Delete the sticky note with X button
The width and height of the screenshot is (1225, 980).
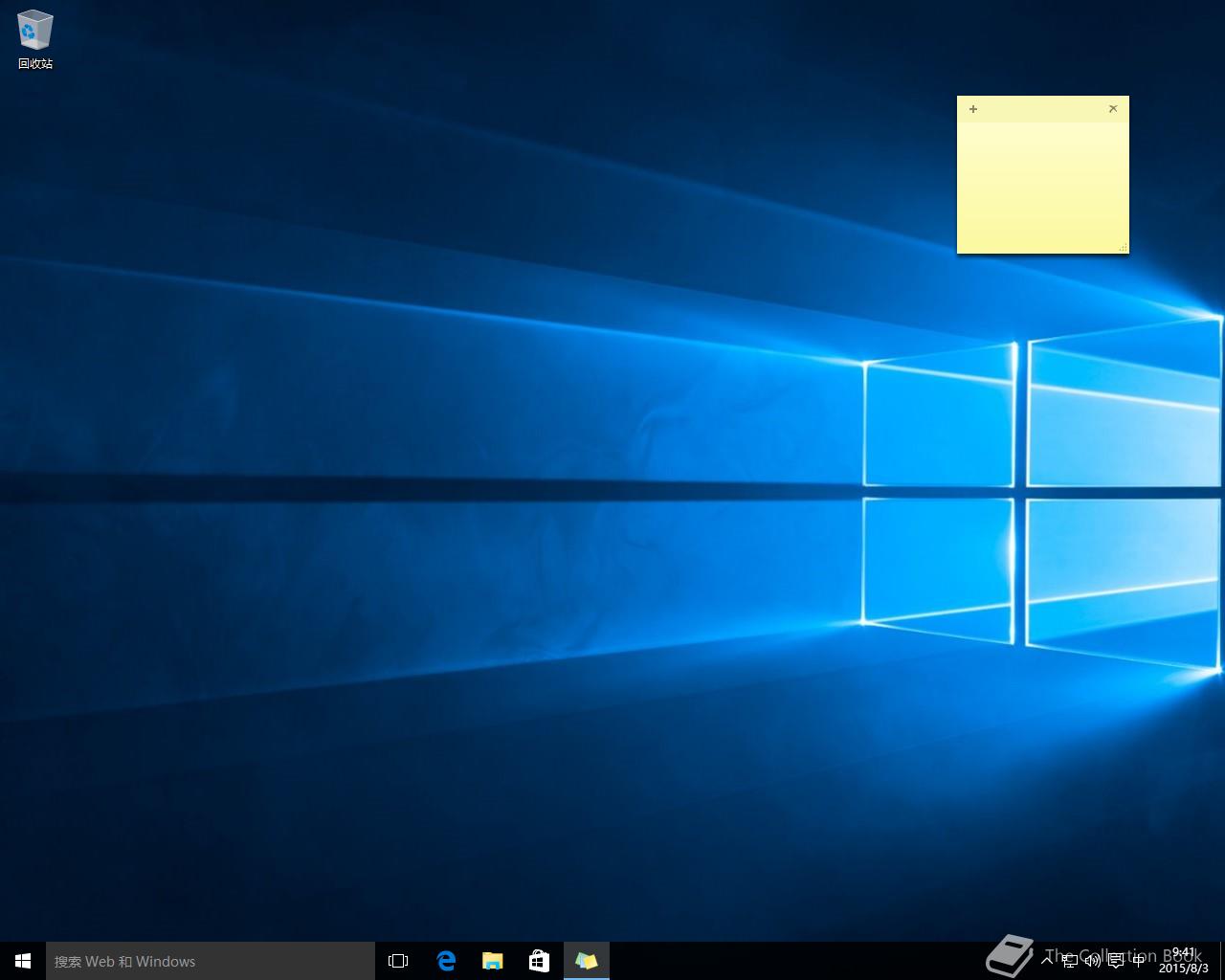[1113, 109]
